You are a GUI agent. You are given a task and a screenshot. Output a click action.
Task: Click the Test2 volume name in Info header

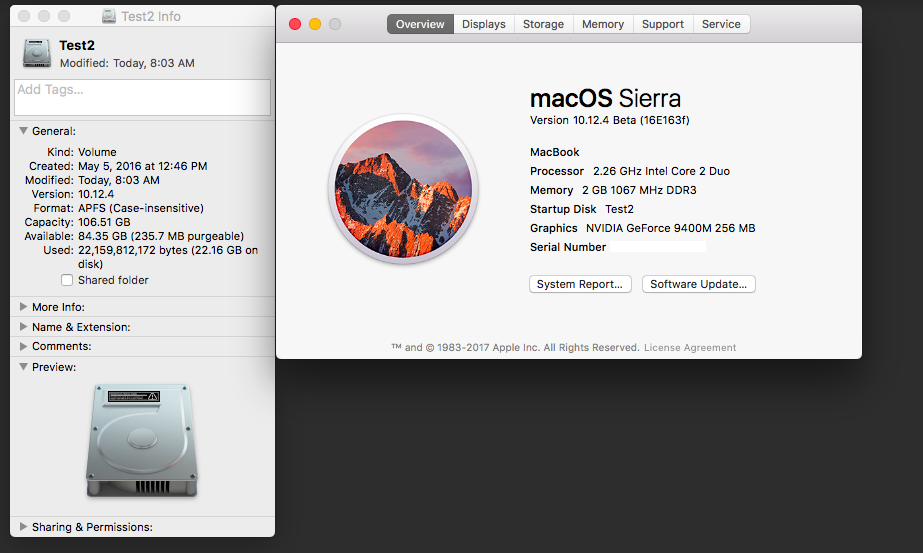click(77, 45)
